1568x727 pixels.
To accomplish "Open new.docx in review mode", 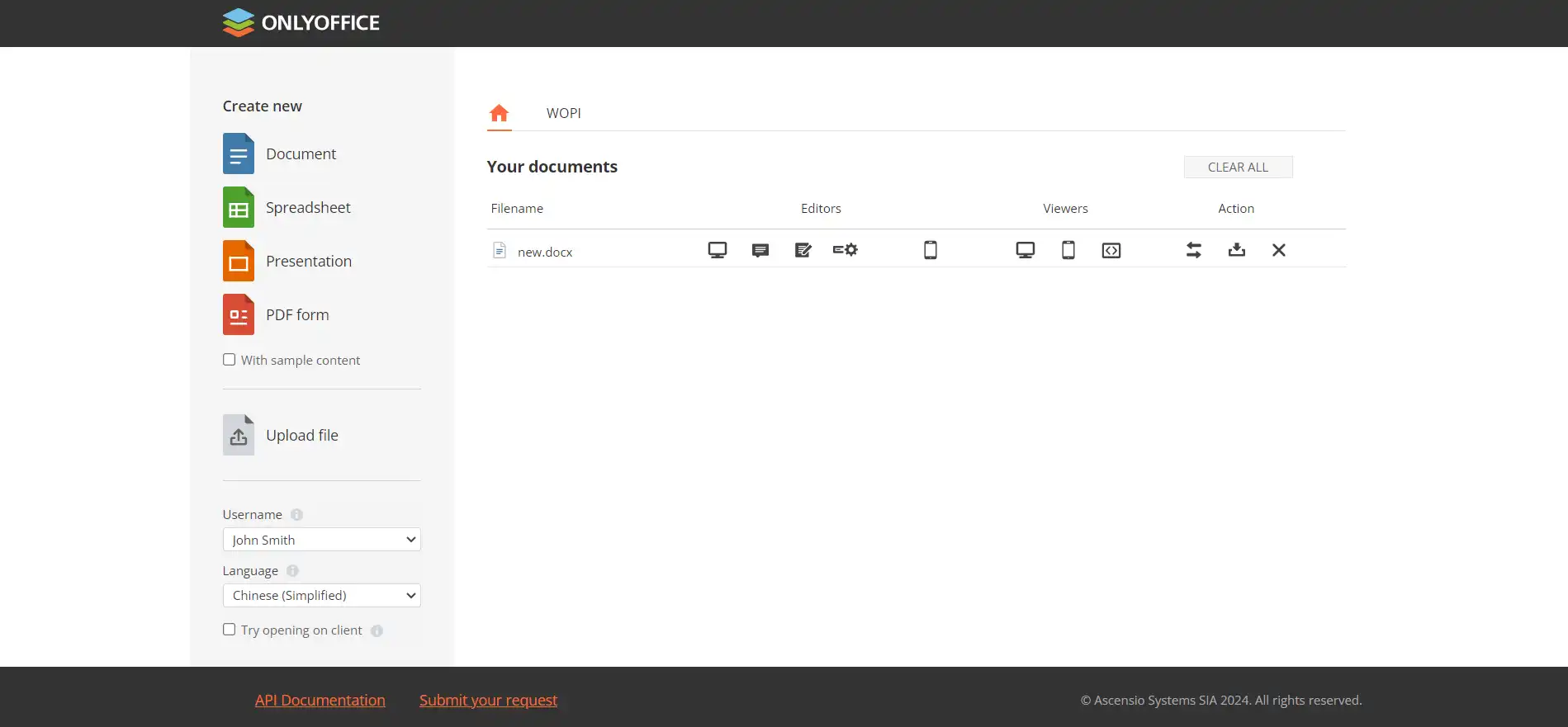I will tap(803, 250).
